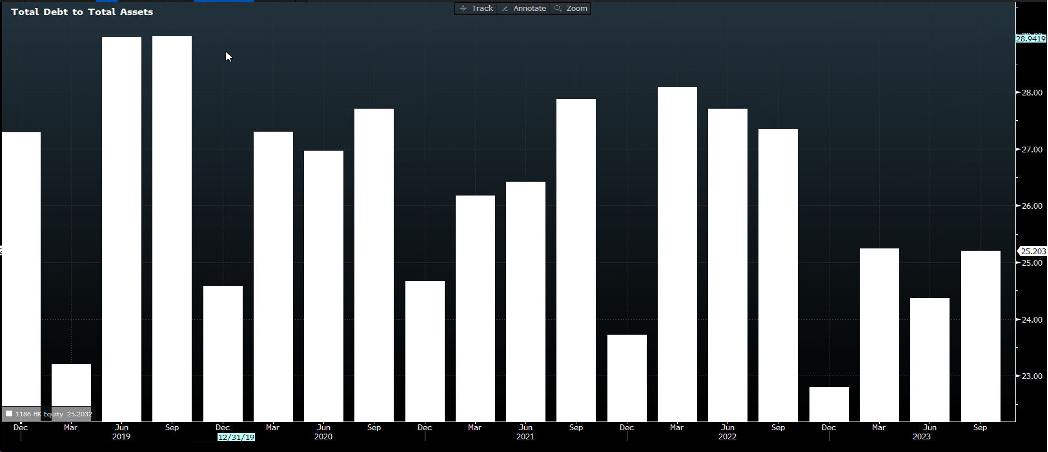Select the March 2021 bar
Viewport: 1048px width, 452px height.
(475, 308)
